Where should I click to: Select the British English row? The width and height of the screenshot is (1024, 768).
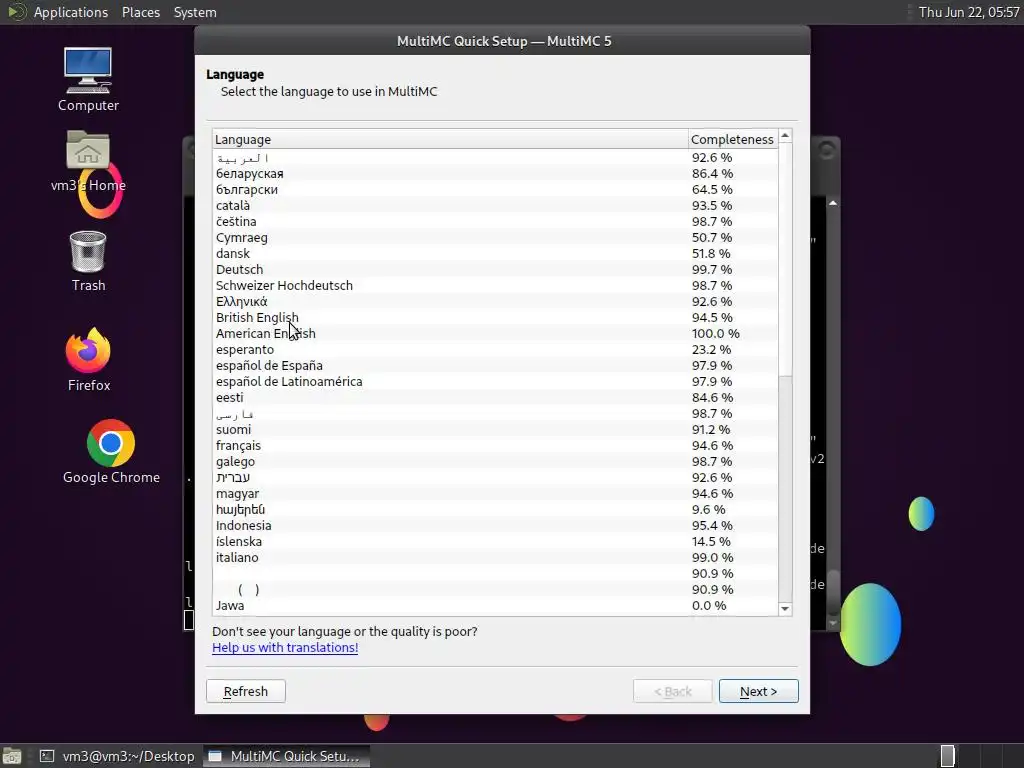[495, 317]
